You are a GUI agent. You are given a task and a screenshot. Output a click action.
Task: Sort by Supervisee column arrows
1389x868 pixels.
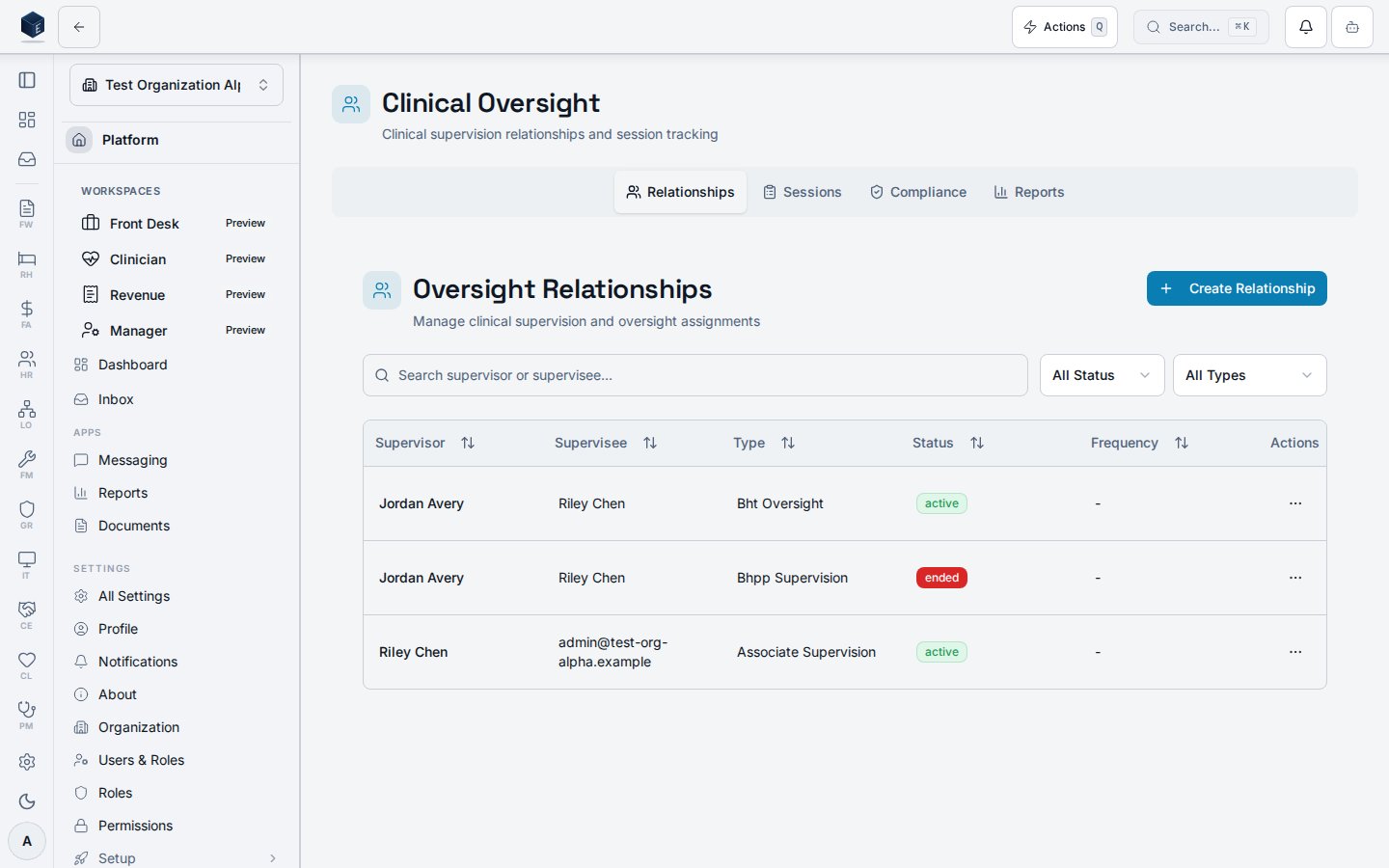[650, 443]
